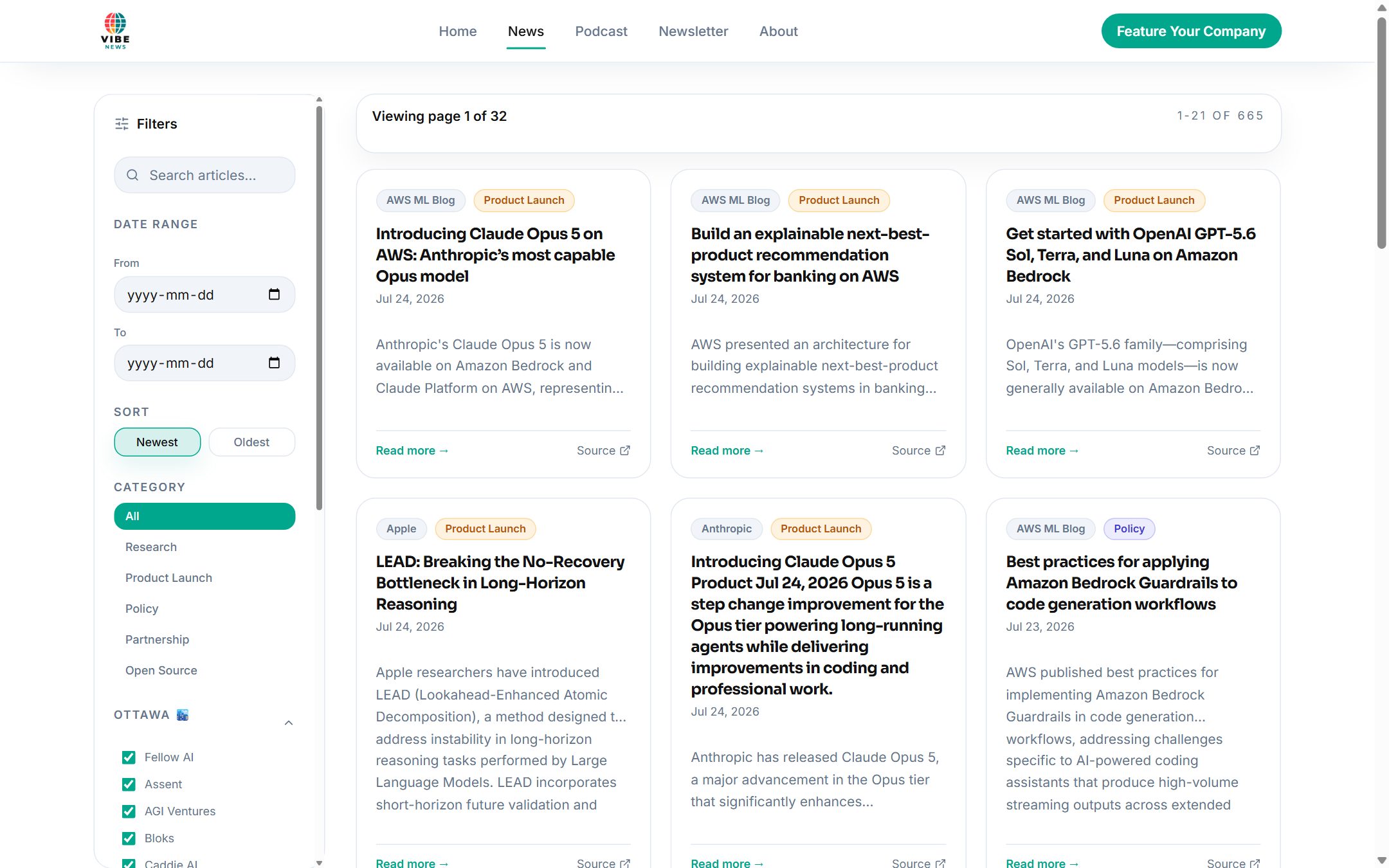The image size is (1389, 868).
Task: Read more on GPT-5.6 Bedrock article
Action: coord(1042,451)
